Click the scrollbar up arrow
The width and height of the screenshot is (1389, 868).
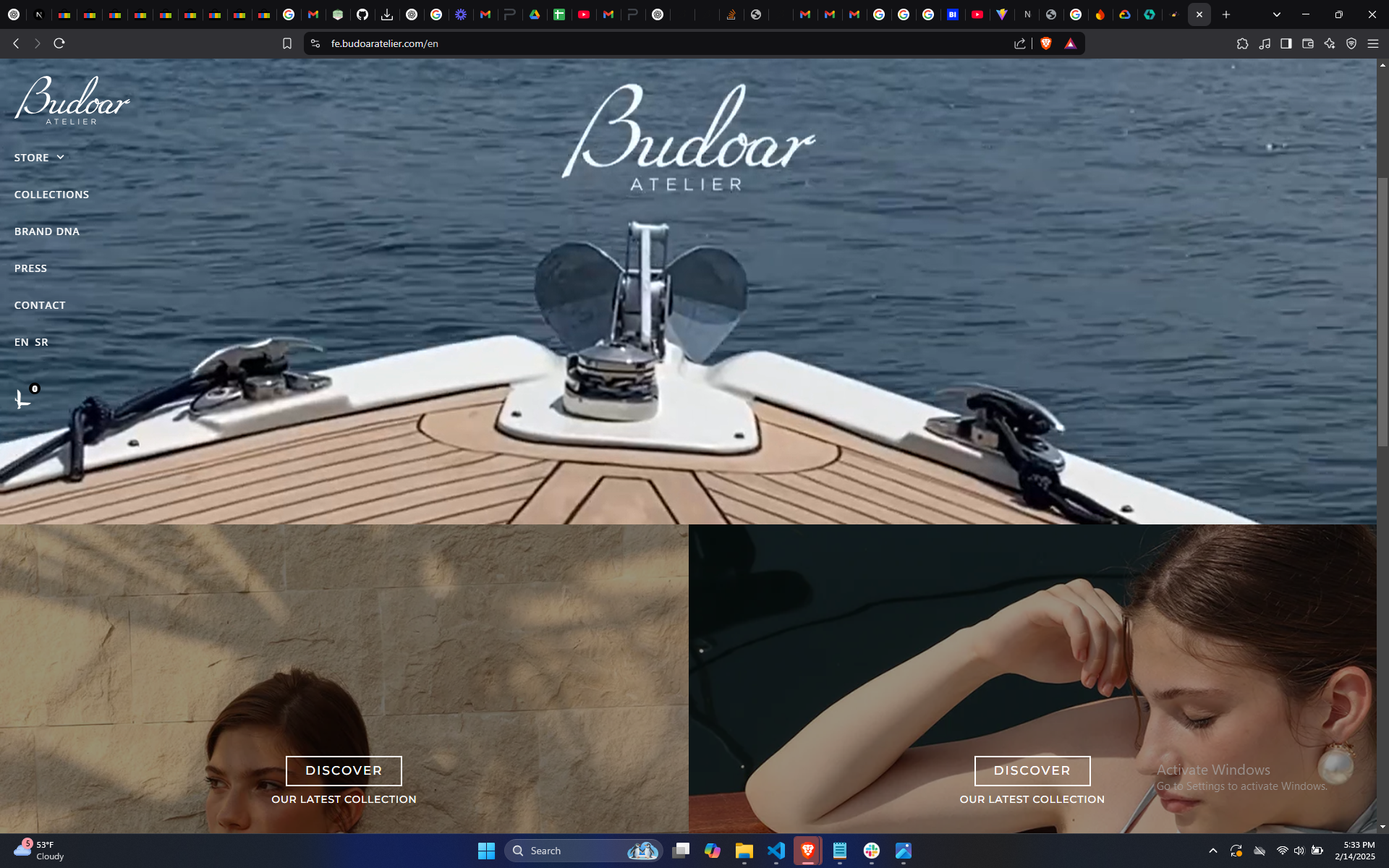[1382, 65]
